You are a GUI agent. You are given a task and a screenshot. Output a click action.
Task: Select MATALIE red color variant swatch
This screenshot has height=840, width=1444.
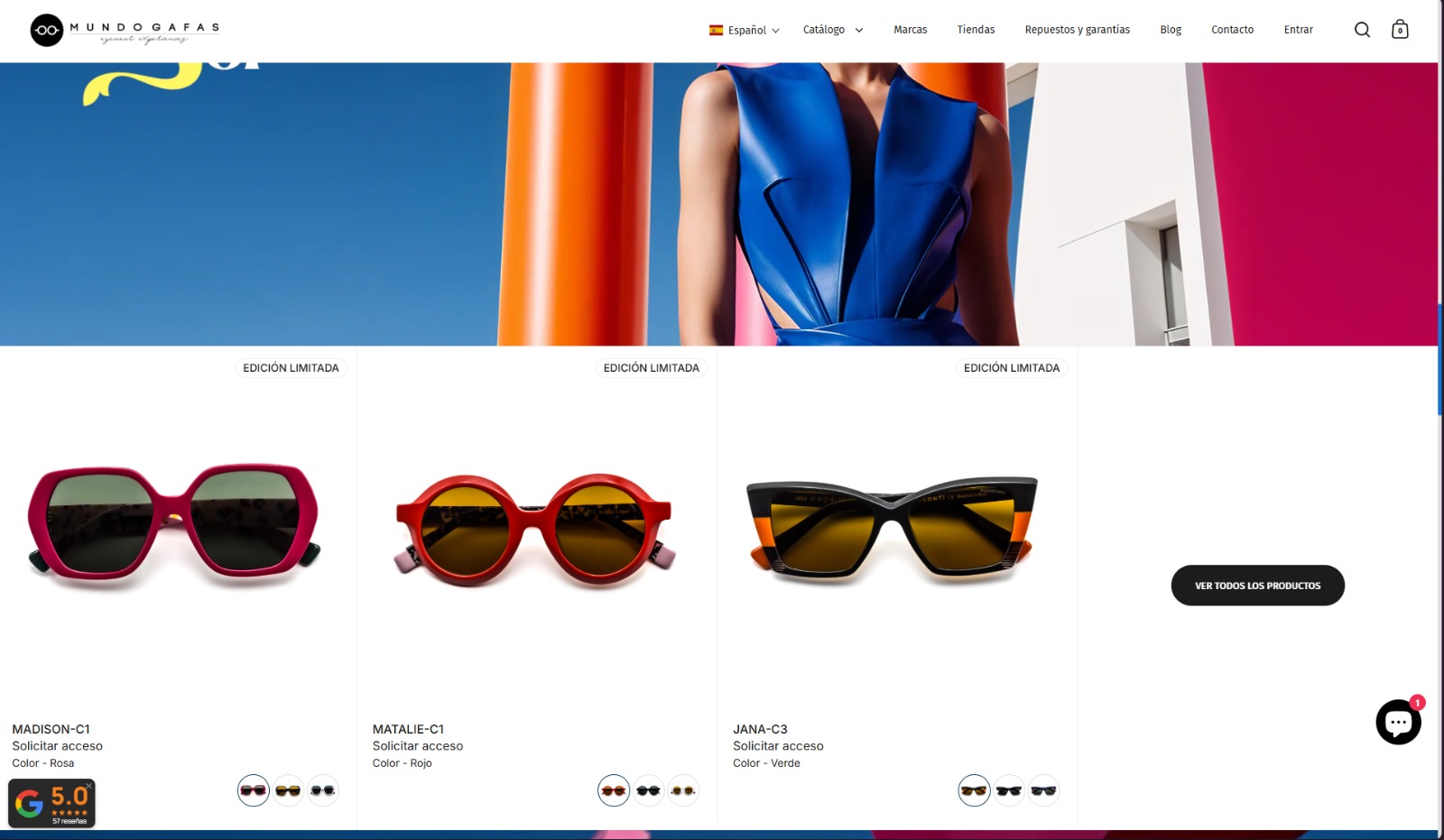(x=614, y=790)
